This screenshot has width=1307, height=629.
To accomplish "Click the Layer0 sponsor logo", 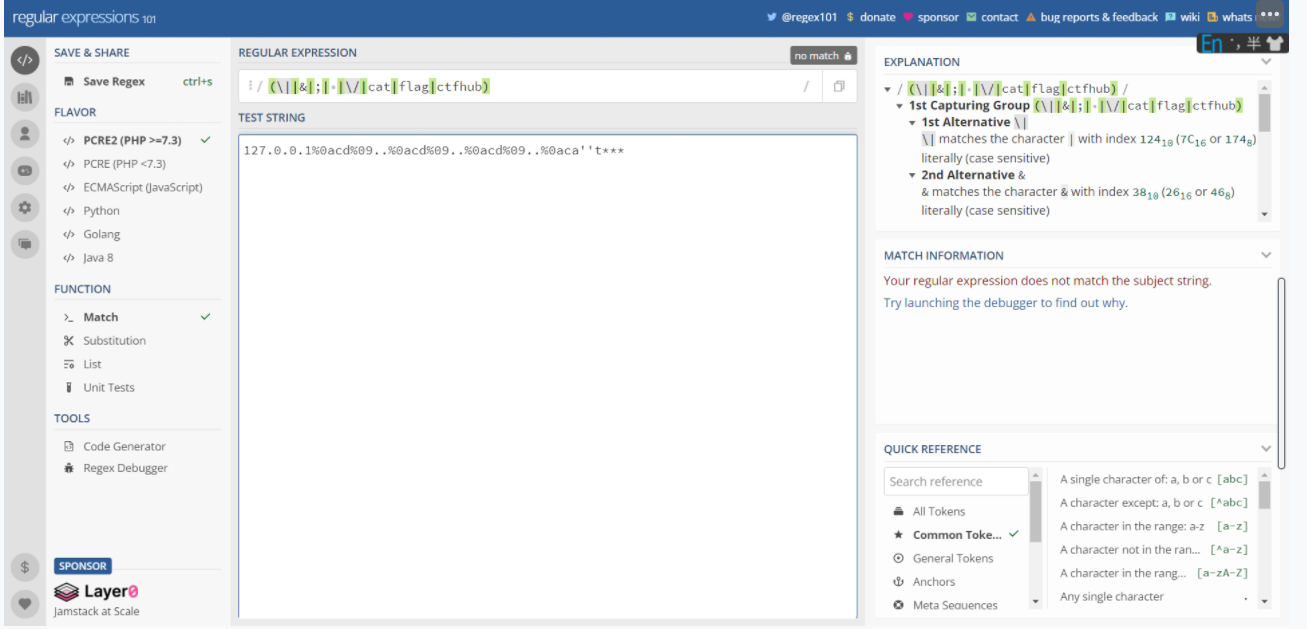I will [97, 592].
